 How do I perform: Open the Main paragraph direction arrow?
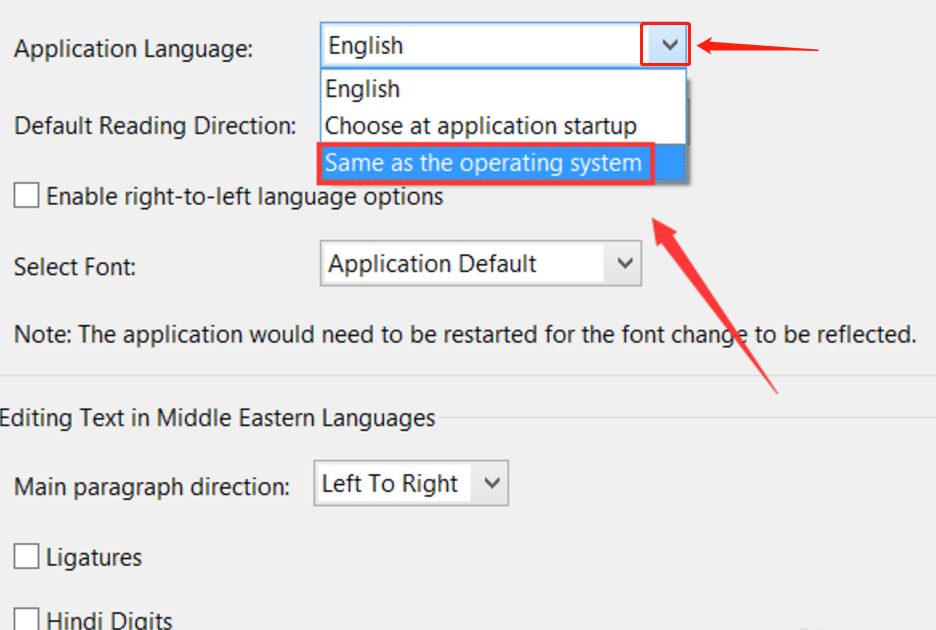pyautogui.click(x=491, y=484)
